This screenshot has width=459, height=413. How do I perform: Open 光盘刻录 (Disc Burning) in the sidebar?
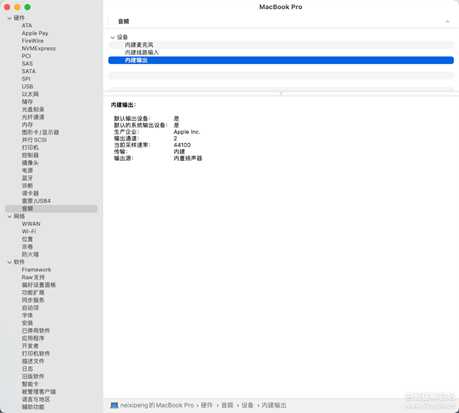coord(33,109)
